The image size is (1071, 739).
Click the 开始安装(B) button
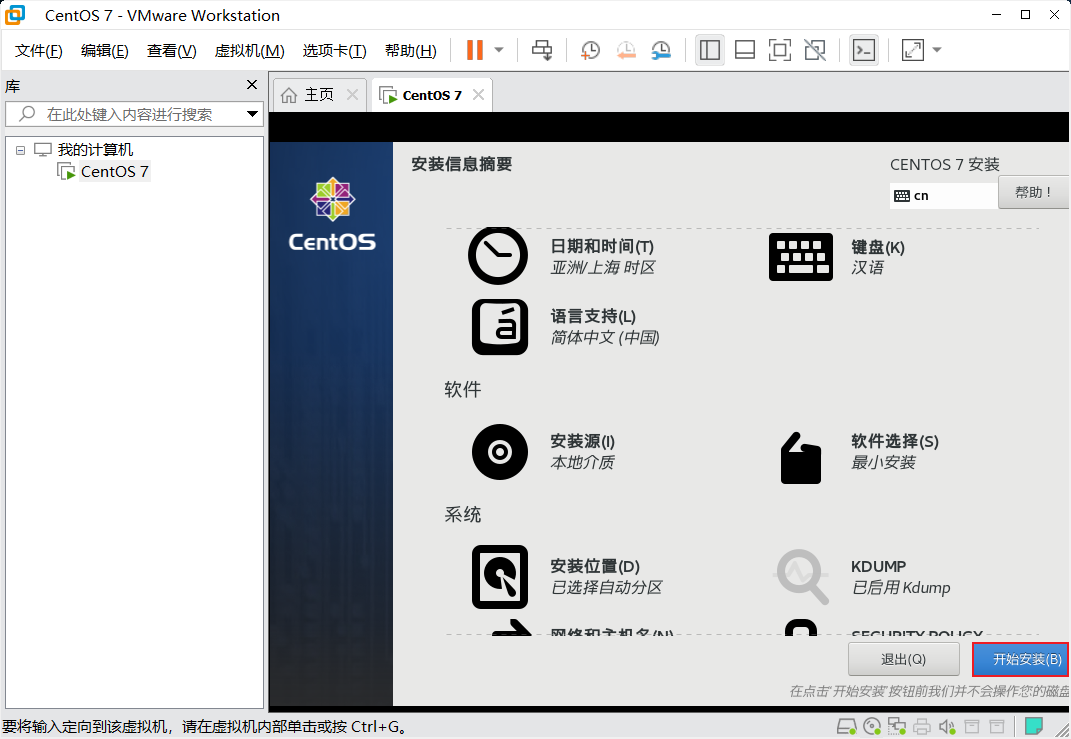coord(1022,659)
